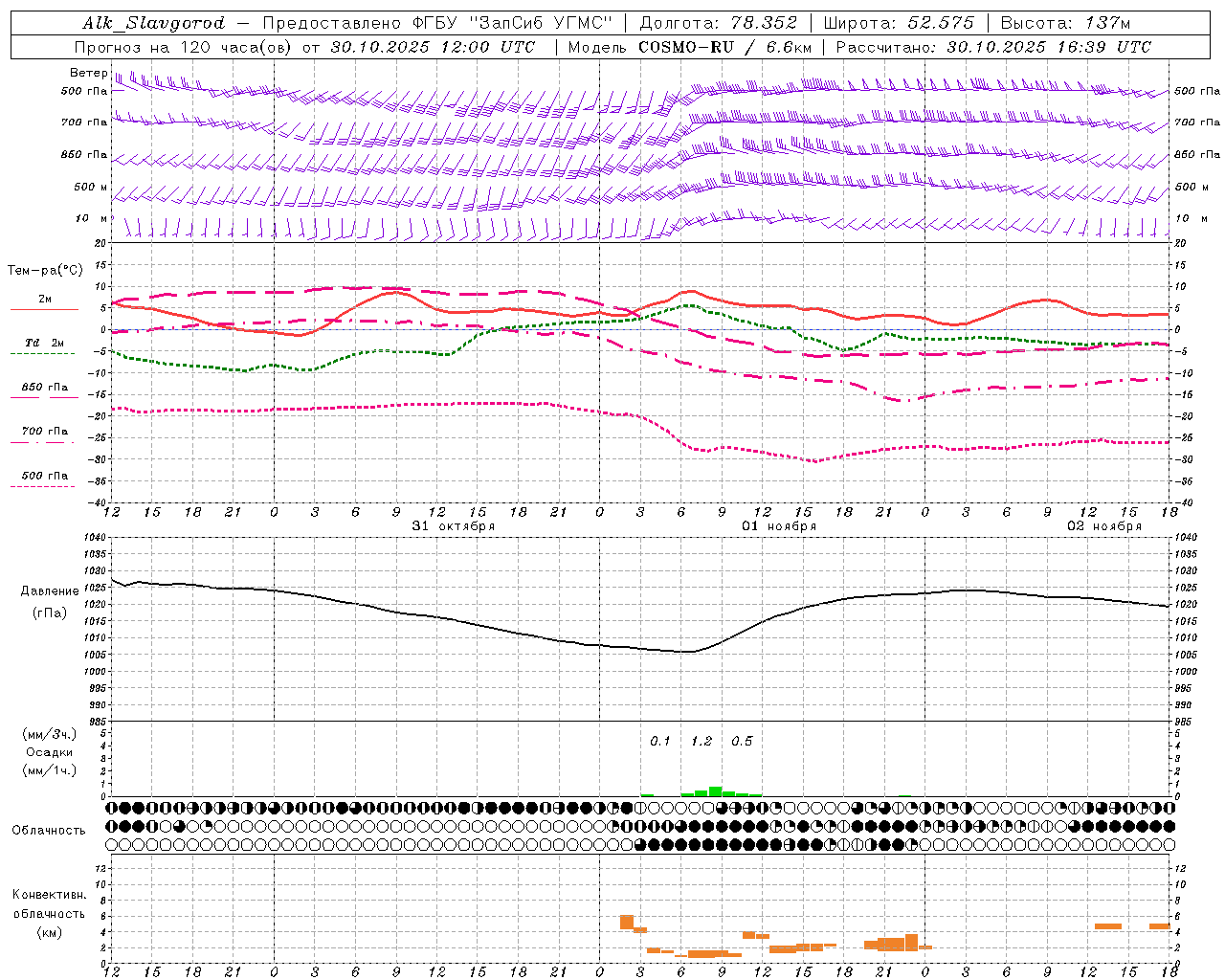1225x980 pixels.
Task: Click the unit label "(км)" under convective cloudiness
Action: click(x=50, y=932)
